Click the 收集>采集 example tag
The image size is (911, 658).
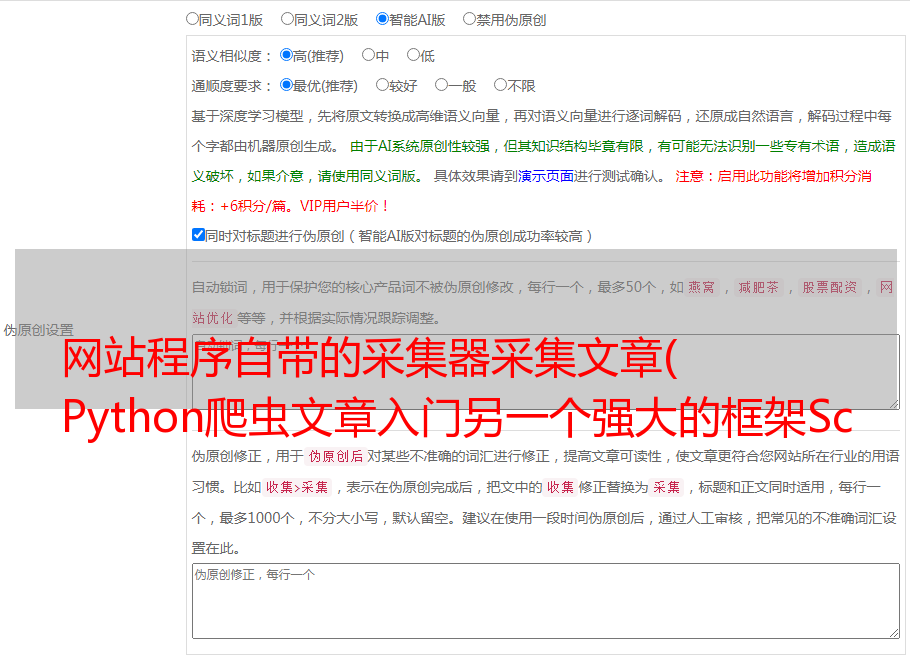point(297,487)
